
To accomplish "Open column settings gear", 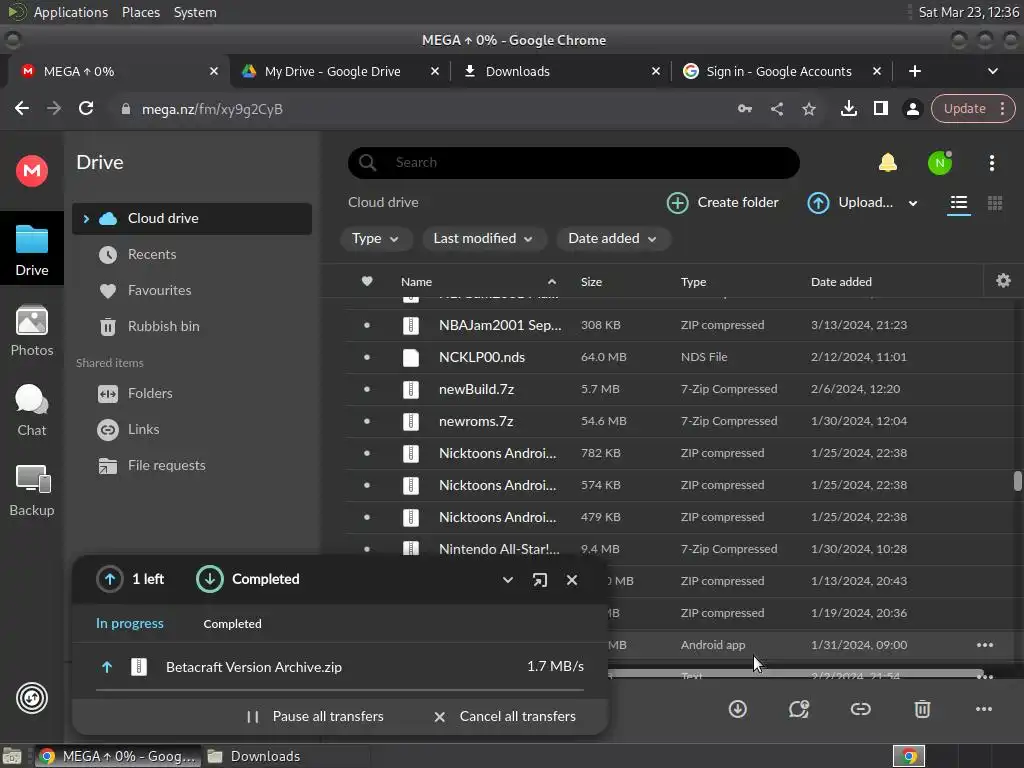I will [x=1003, y=281].
